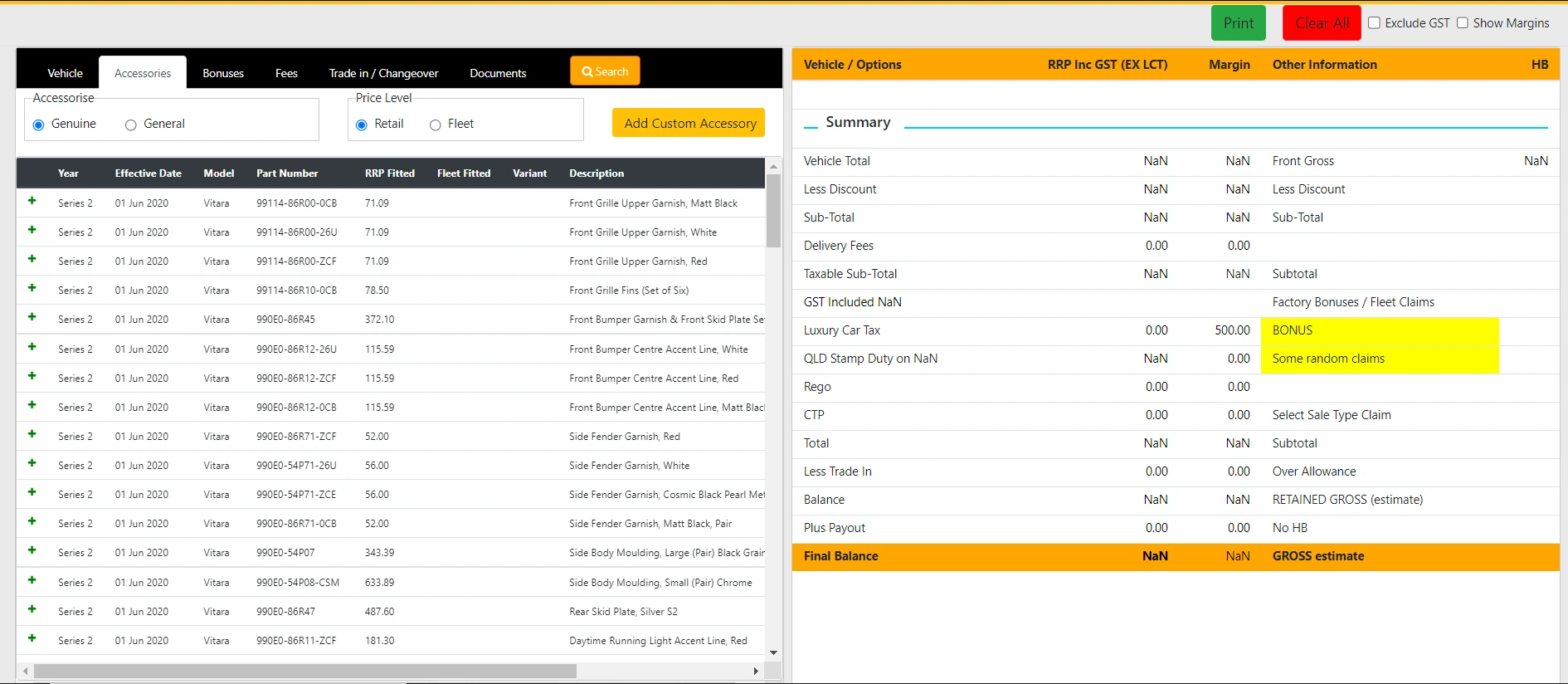Click the yellow Some random claims cell
The width and height of the screenshot is (1568, 684).
(x=1380, y=359)
